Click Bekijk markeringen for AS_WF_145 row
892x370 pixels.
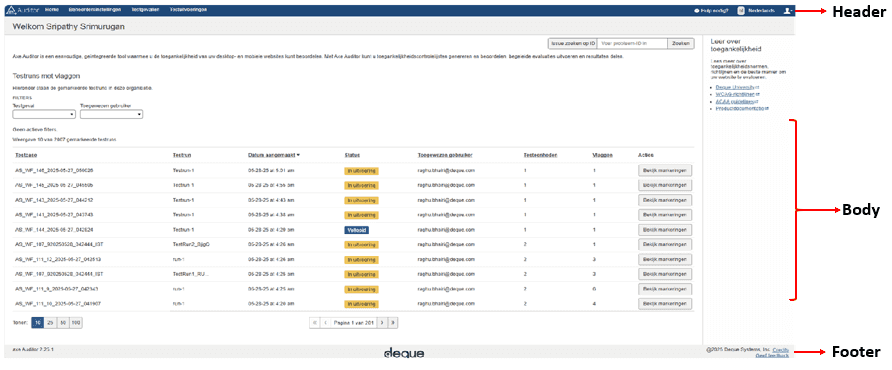point(665,185)
